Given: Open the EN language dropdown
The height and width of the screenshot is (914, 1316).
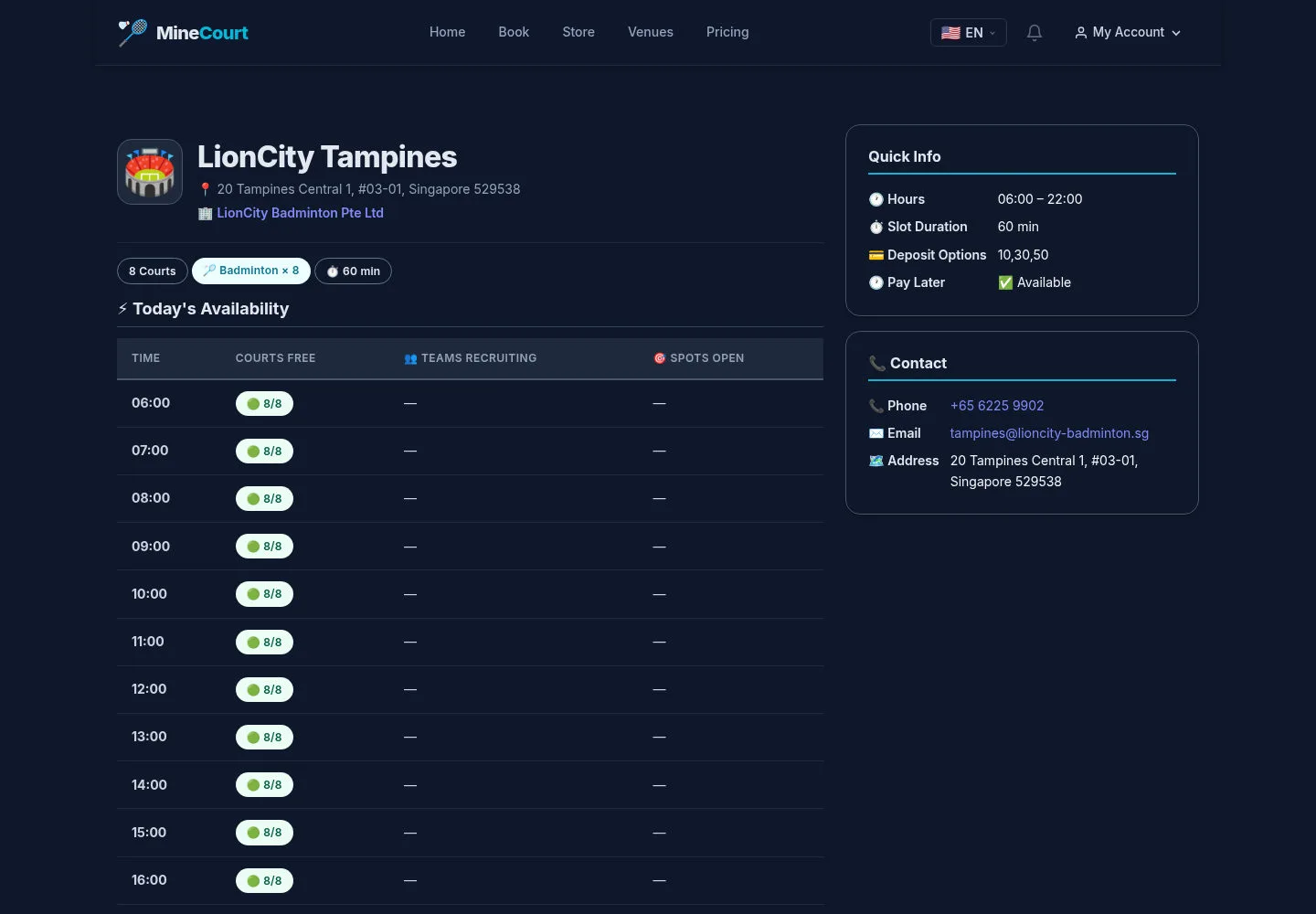Looking at the screenshot, I should (968, 33).
